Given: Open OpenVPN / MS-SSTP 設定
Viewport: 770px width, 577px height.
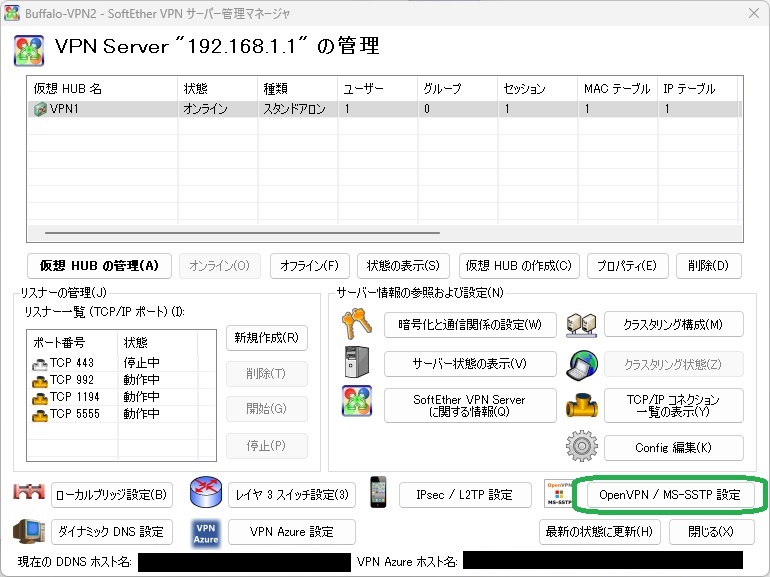Looking at the screenshot, I should tap(670, 495).
